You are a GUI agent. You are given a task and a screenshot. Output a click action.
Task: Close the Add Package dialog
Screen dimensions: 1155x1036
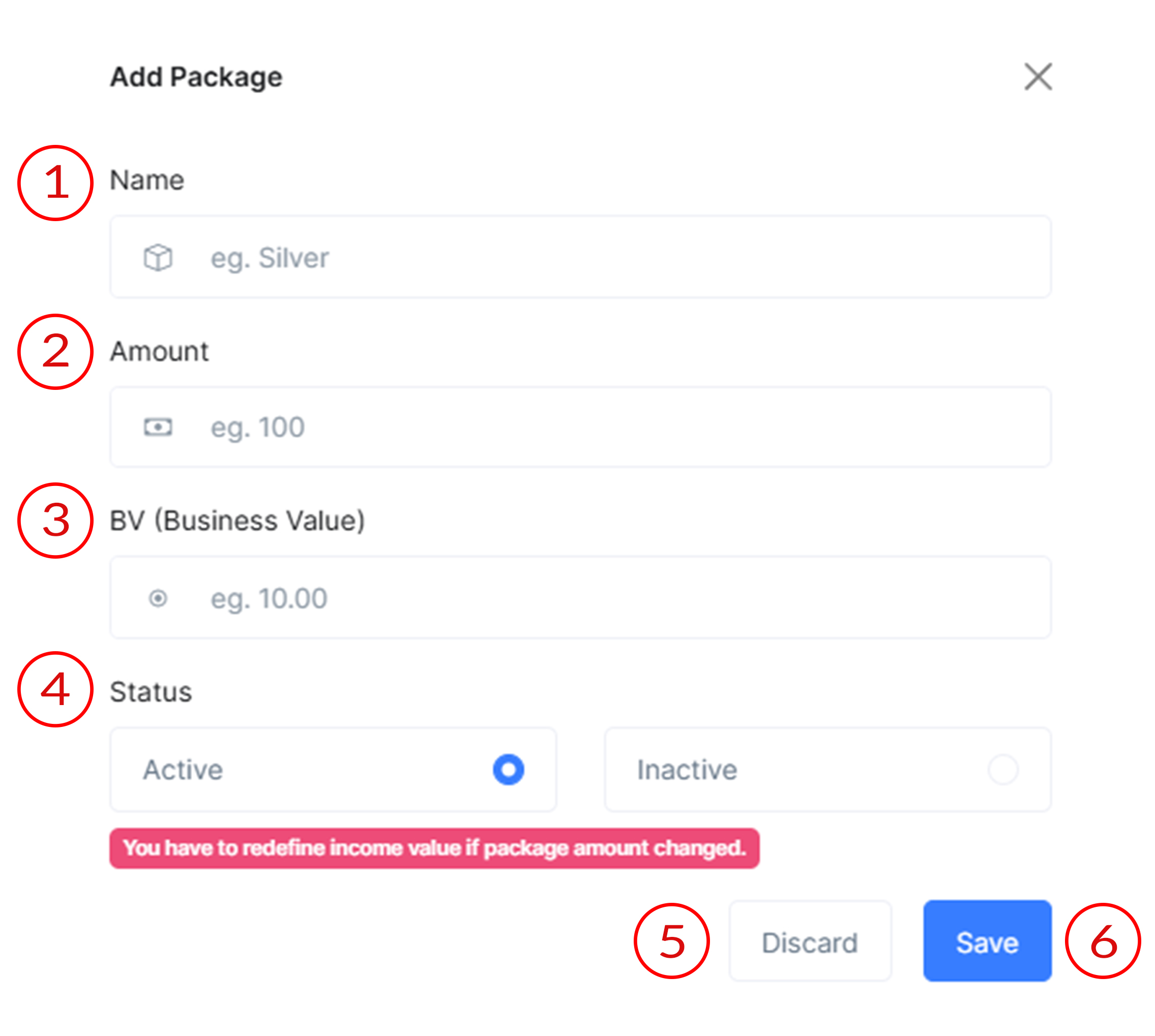point(1038,77)
